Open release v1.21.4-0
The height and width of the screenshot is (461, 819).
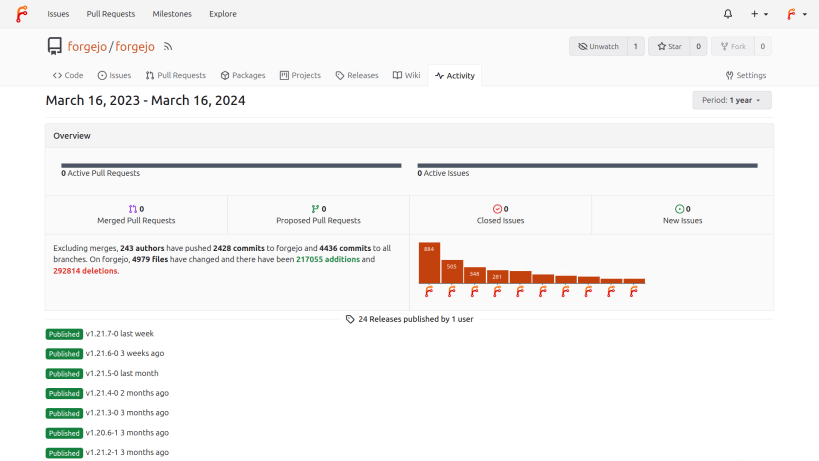(x=102, y=393)
